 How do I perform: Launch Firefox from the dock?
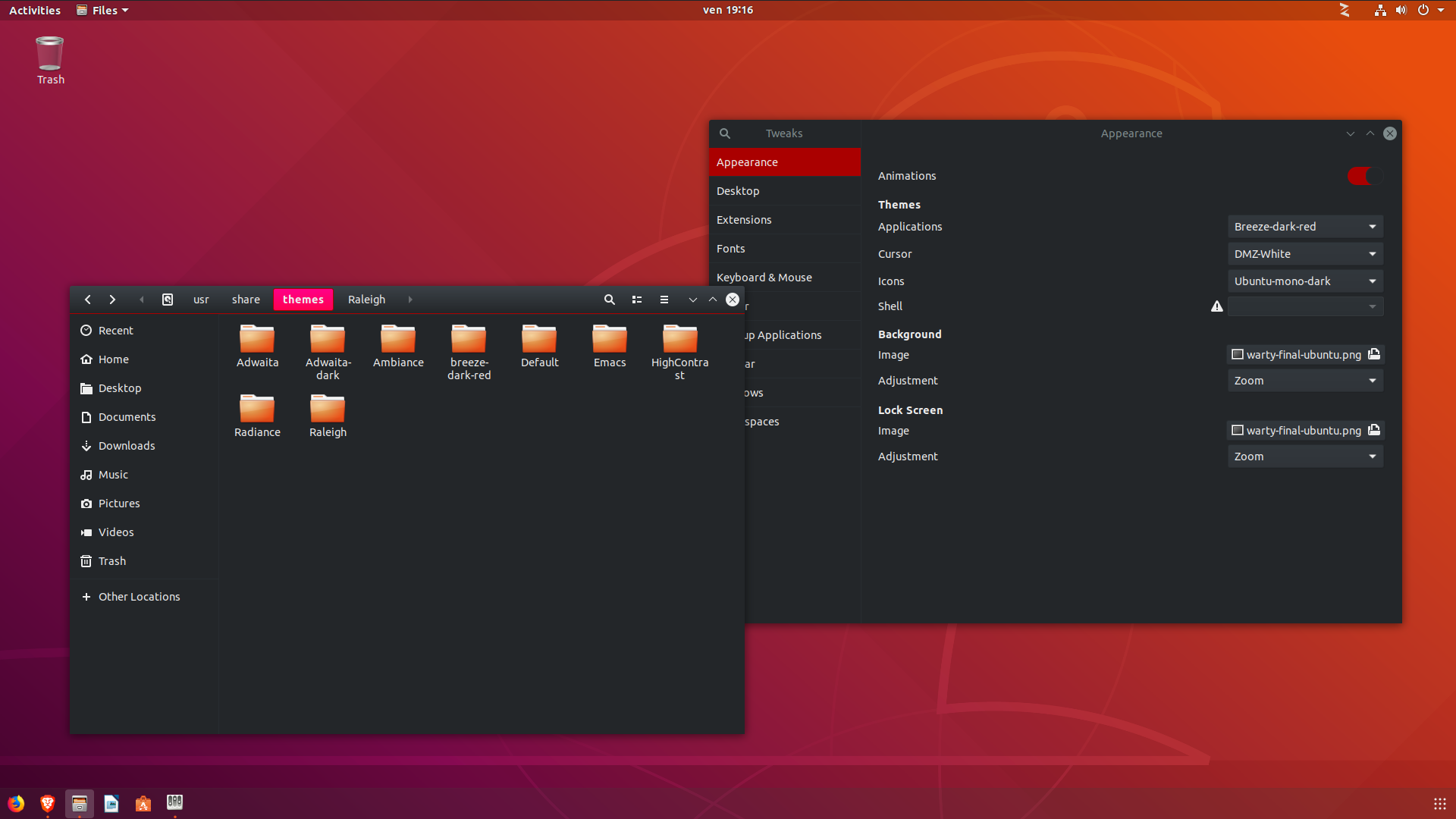pos(16,803)
